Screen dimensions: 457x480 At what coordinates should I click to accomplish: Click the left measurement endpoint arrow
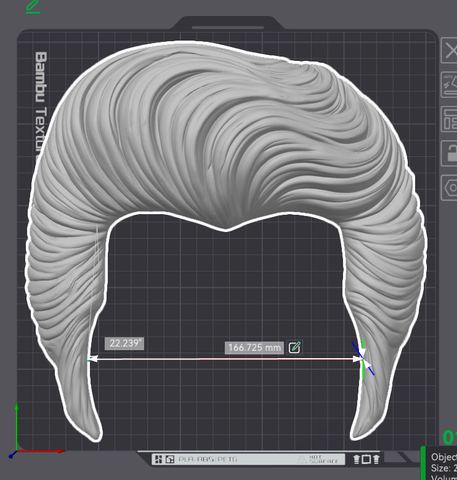click(x=92, y=359)
